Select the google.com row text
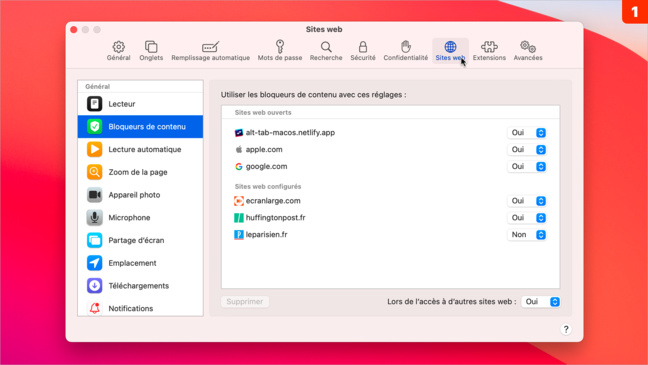 (x=267, y=167)
